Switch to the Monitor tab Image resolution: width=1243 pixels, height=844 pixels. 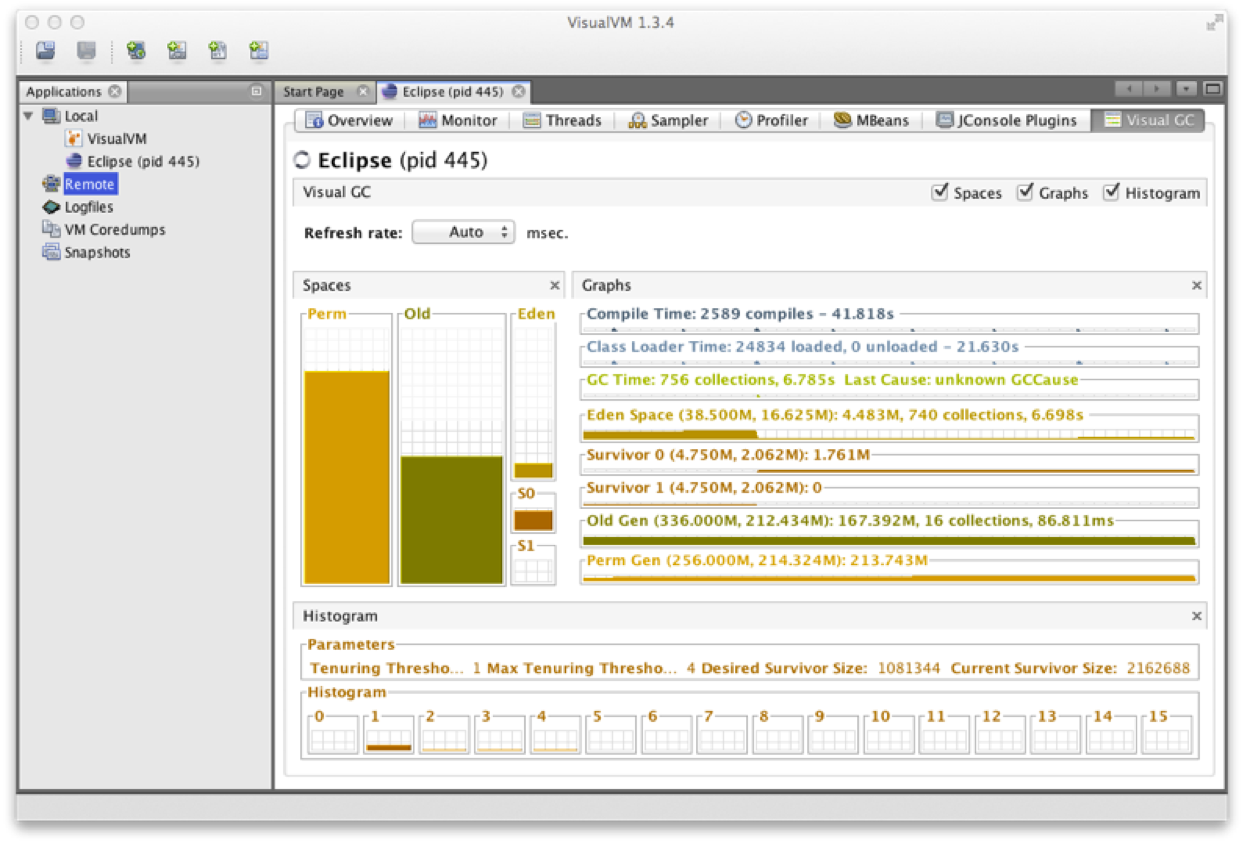(458, 120)
